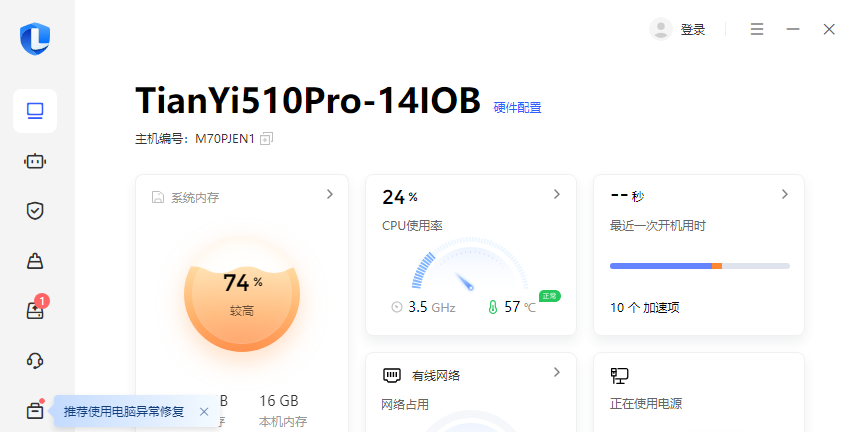Click the user avatar icon

click(x=660, y=29)
